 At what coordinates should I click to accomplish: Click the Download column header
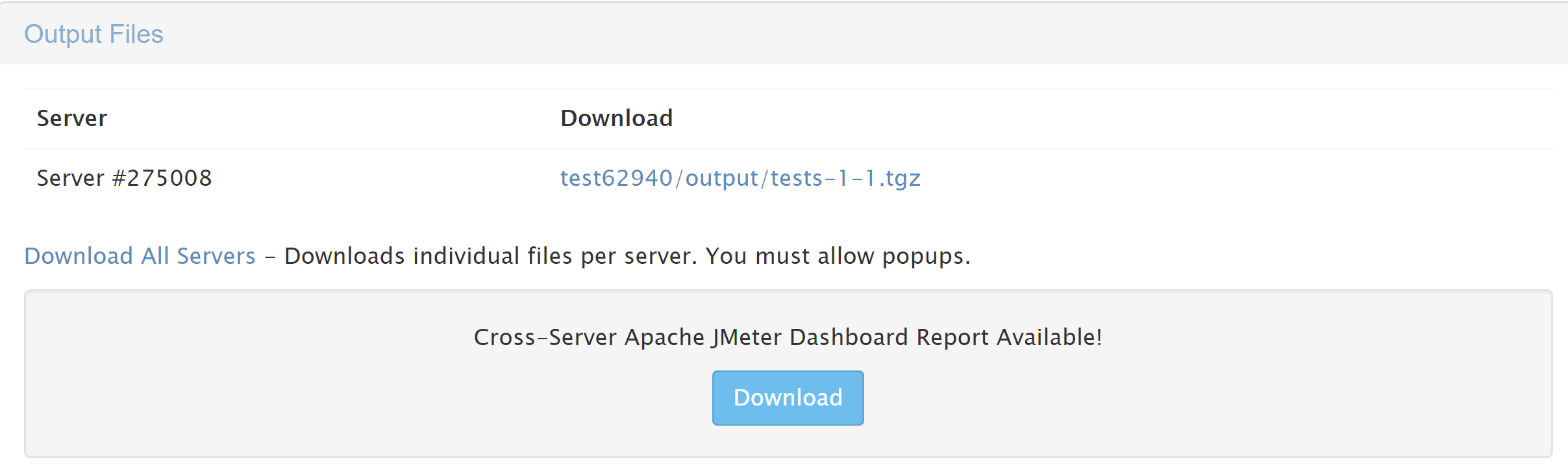(x=616, y=118)
